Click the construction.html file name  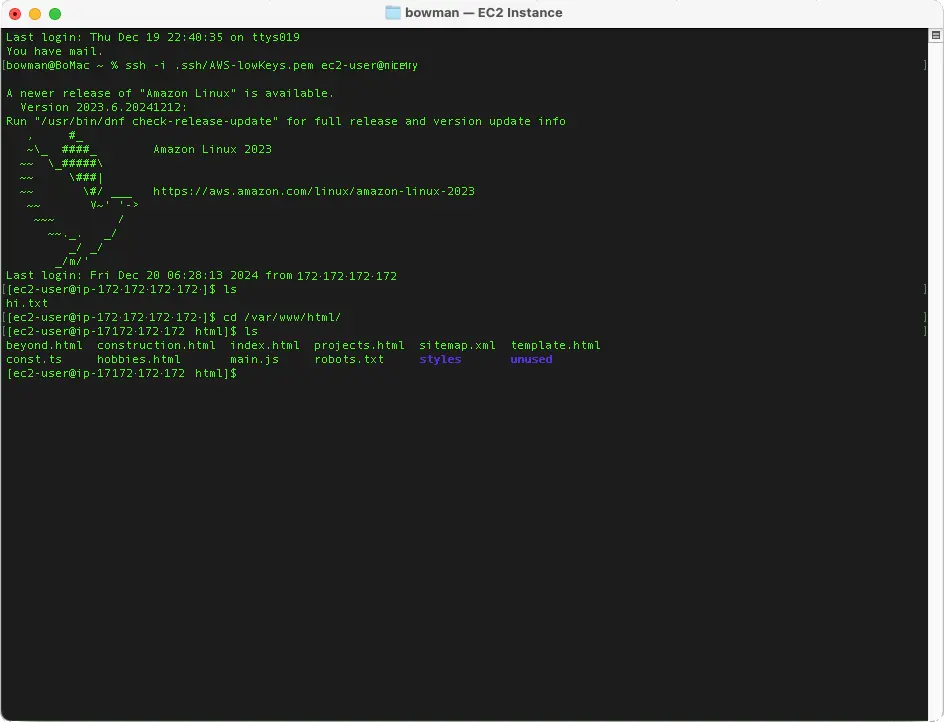pos(156,345)
